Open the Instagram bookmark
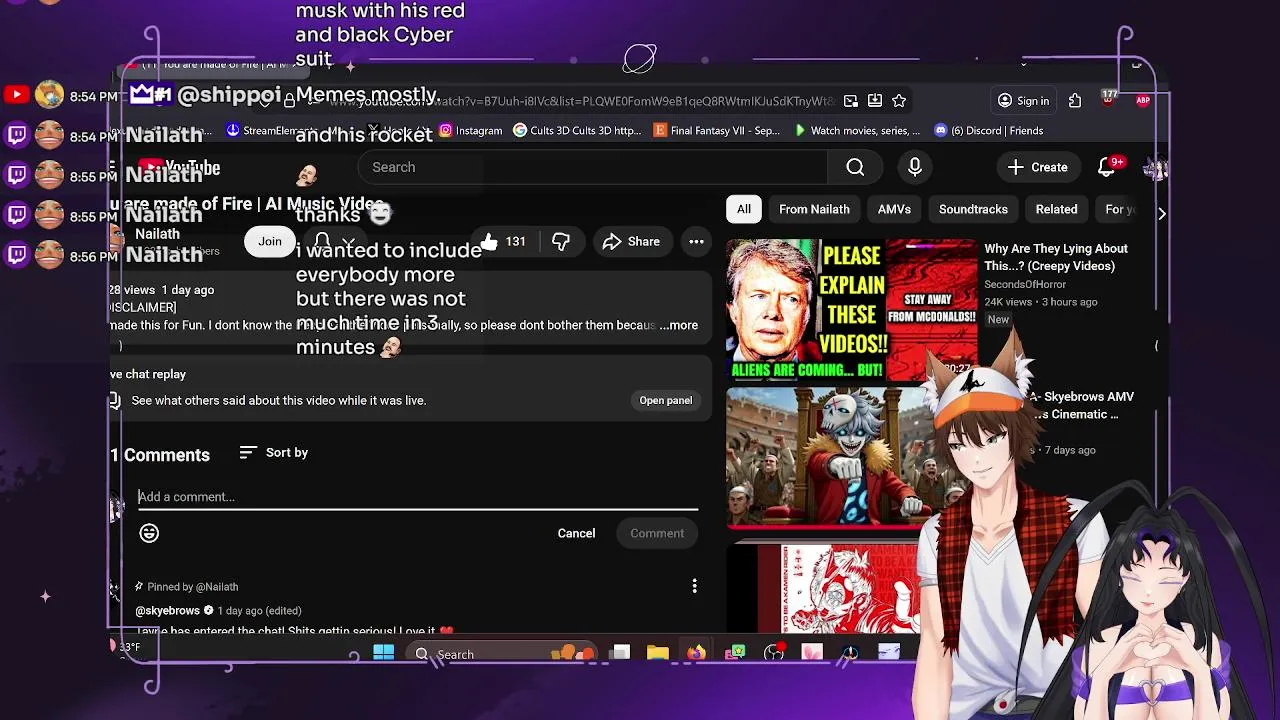This screenshot has height=720, width=1280. coord(471,130)
